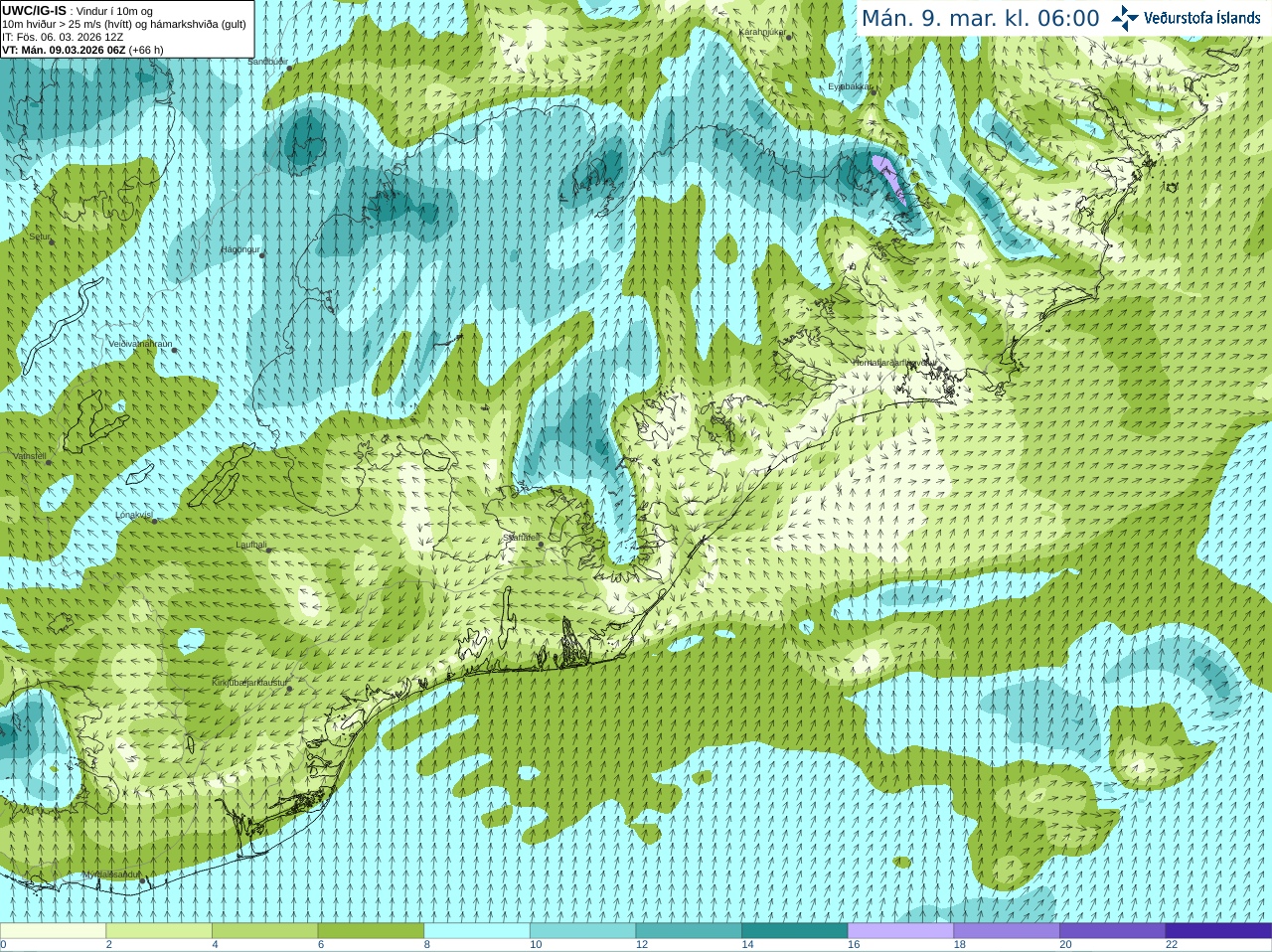This screenshot has height=952, width=1272.
Task: Select the 2–4 m/s legend swatch
Action: tap(159, 931)
